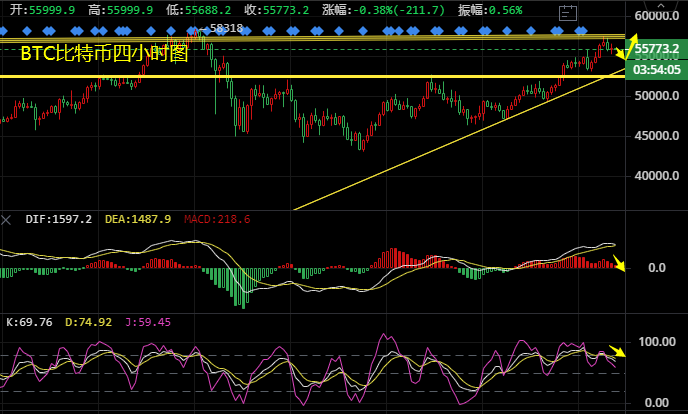Viewport: 688px width, 414px height.
Task: Click the K:69.76 indicator value
Action: click(x=29, y=322)
